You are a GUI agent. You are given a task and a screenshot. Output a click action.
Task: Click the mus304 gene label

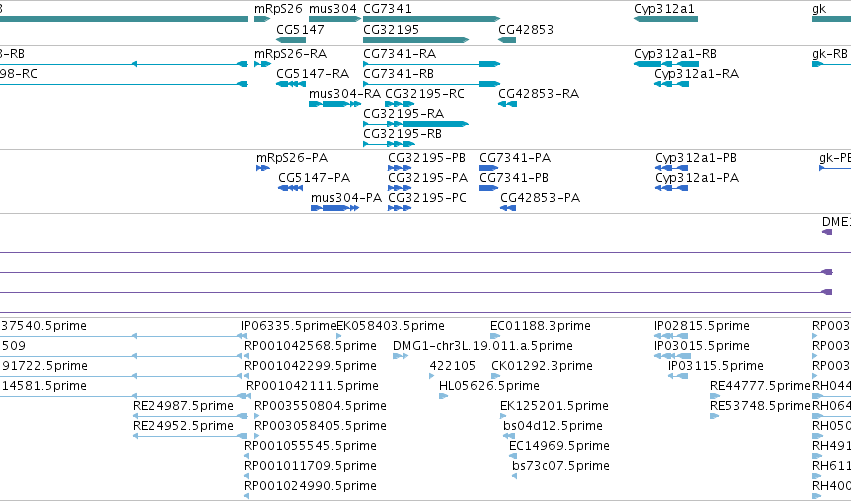[x=333, y=9]
